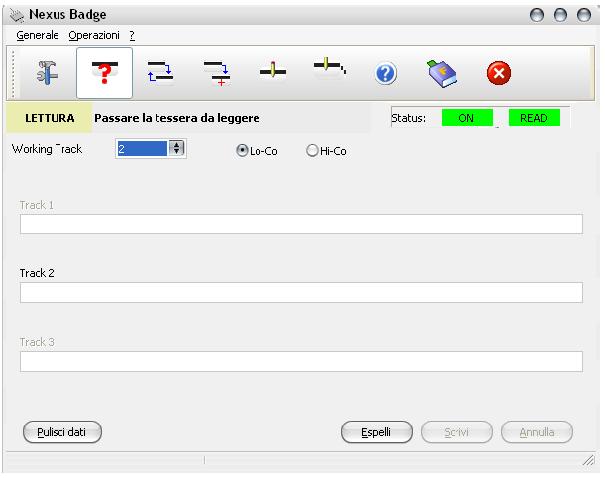Click the middle round title bar button
The width and height of the screenshot is (605, 478).
[x=560, y=15]
